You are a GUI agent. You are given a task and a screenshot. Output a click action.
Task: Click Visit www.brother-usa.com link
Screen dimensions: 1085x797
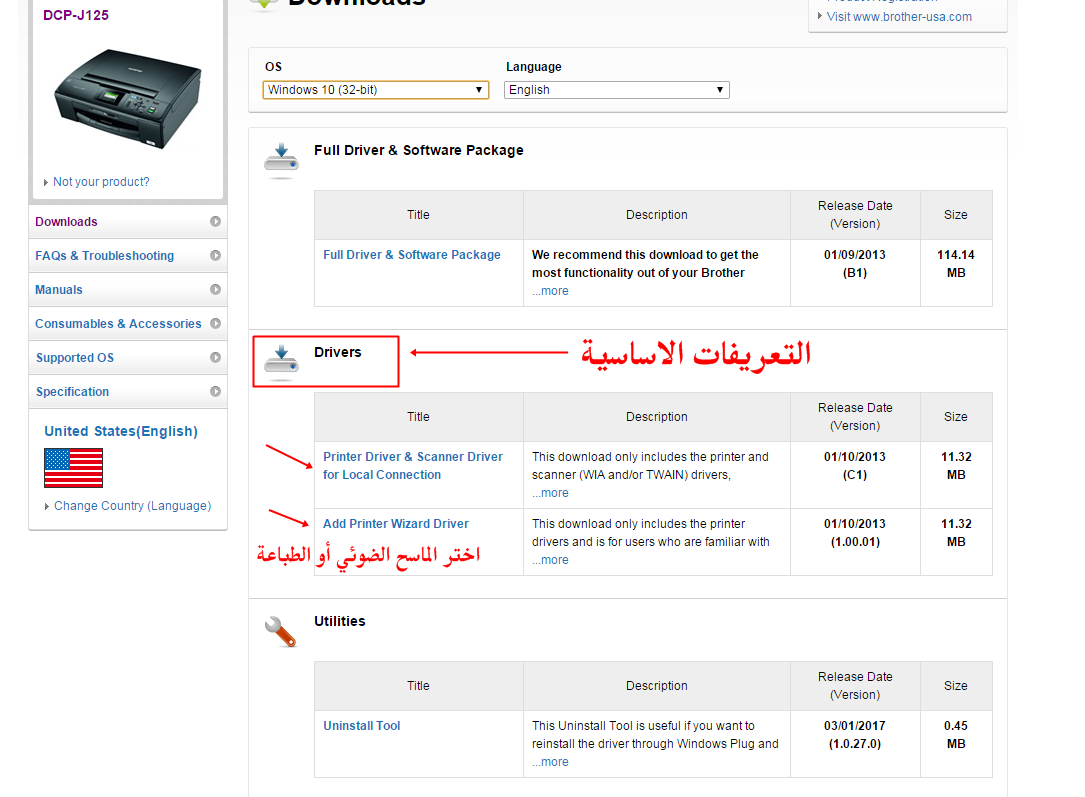pyautogui.click(x=899, y=17)
